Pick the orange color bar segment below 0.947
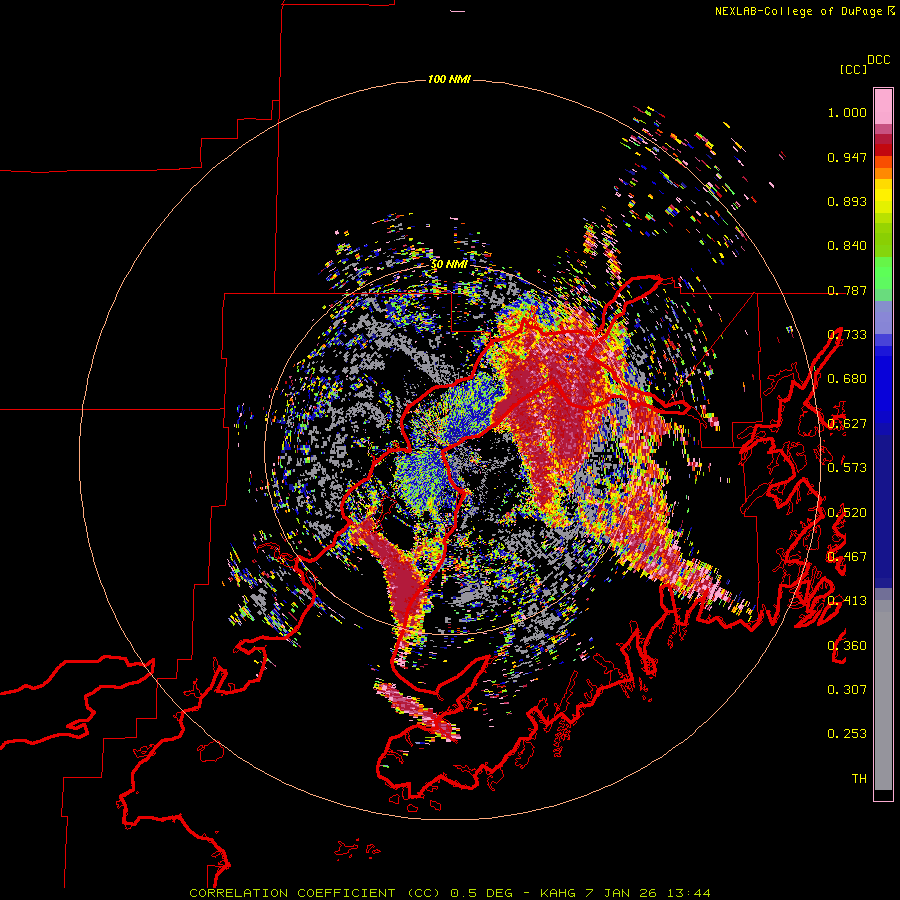 tap(883, 173)
